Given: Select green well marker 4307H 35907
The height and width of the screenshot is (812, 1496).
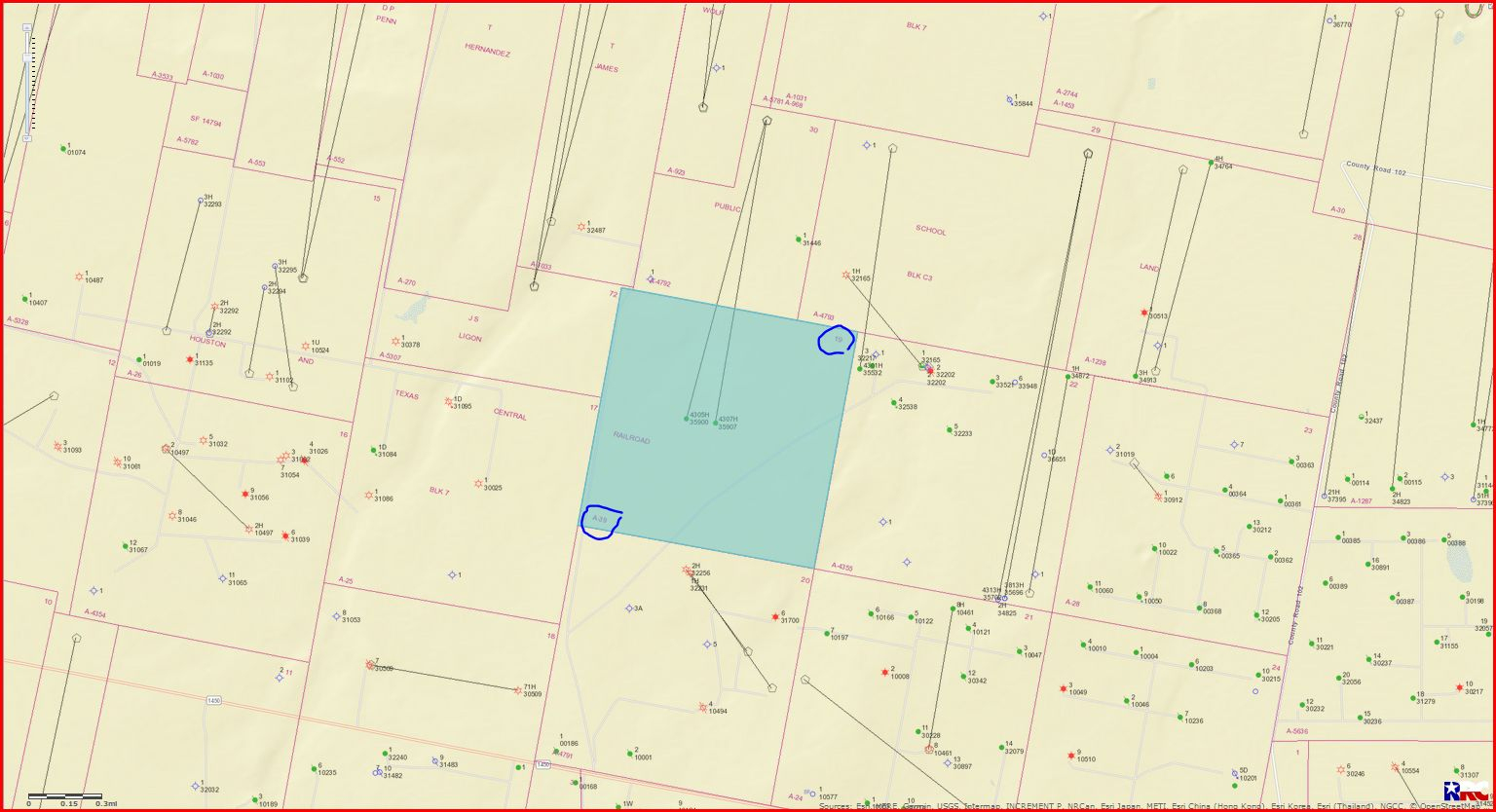Looking at the screenshot, I should [x=715, y=423].
